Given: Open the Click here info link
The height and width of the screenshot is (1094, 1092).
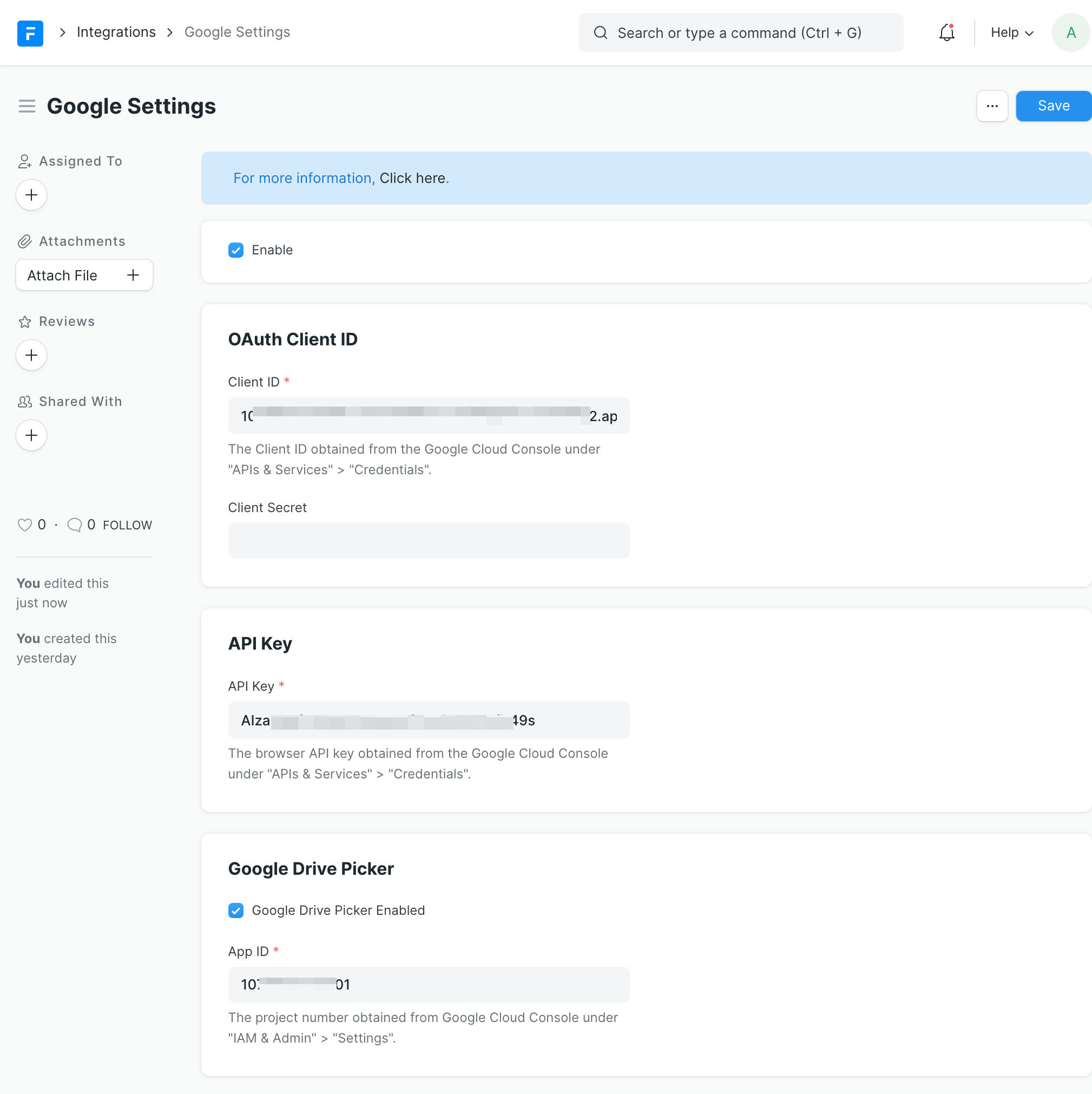Looking at the screenshot, I should point(412,178).
